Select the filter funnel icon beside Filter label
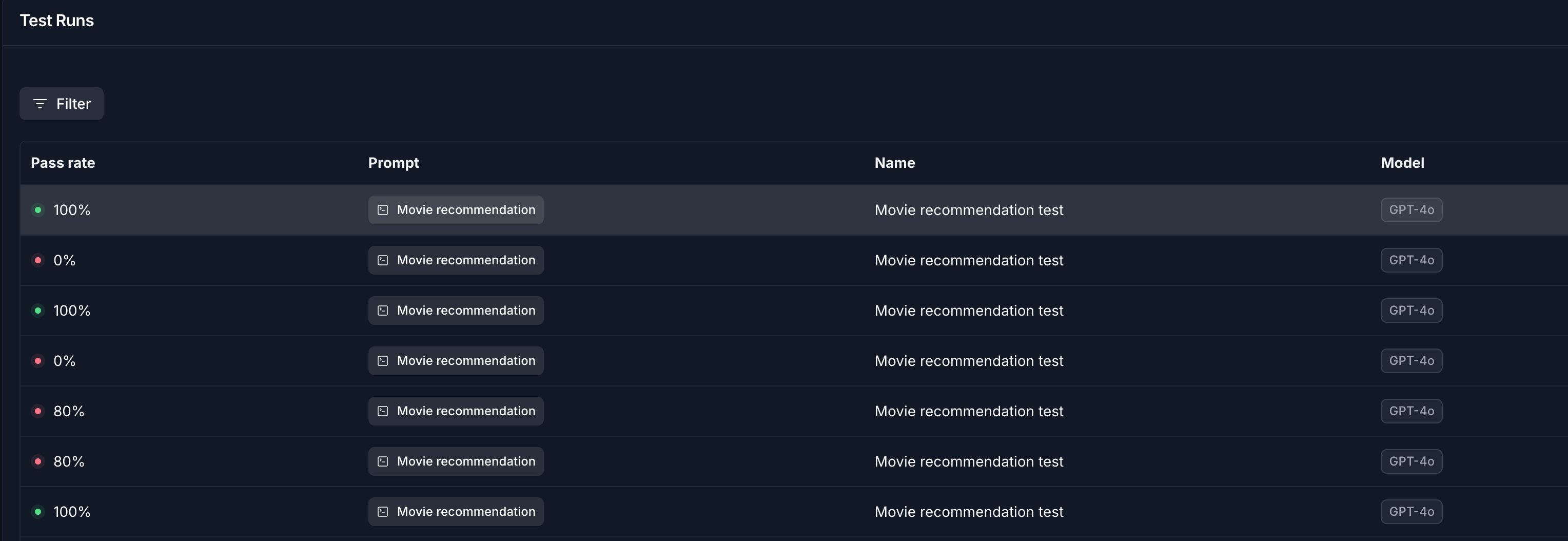The height and width of the screenshot is (541, 1568). click(40, 104)
